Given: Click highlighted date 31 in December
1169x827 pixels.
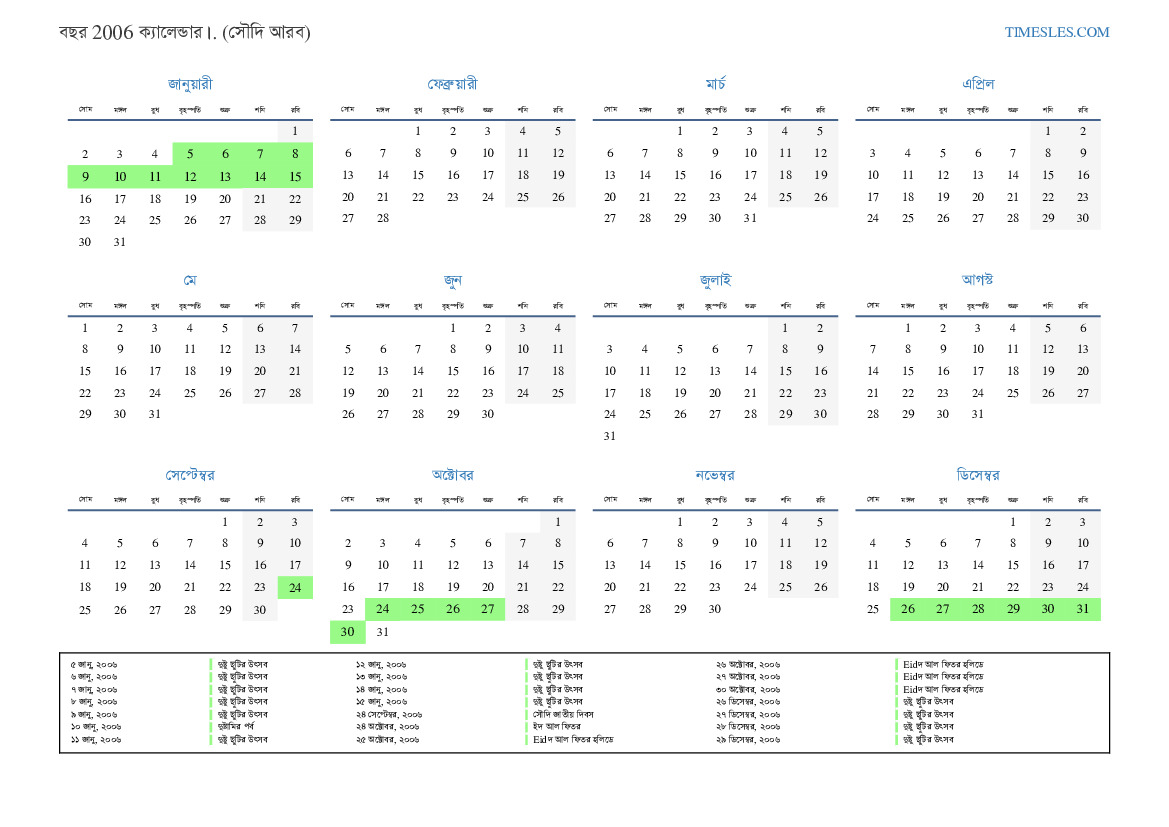Looking at the screenshot, I should click(x=1083, y=610).
